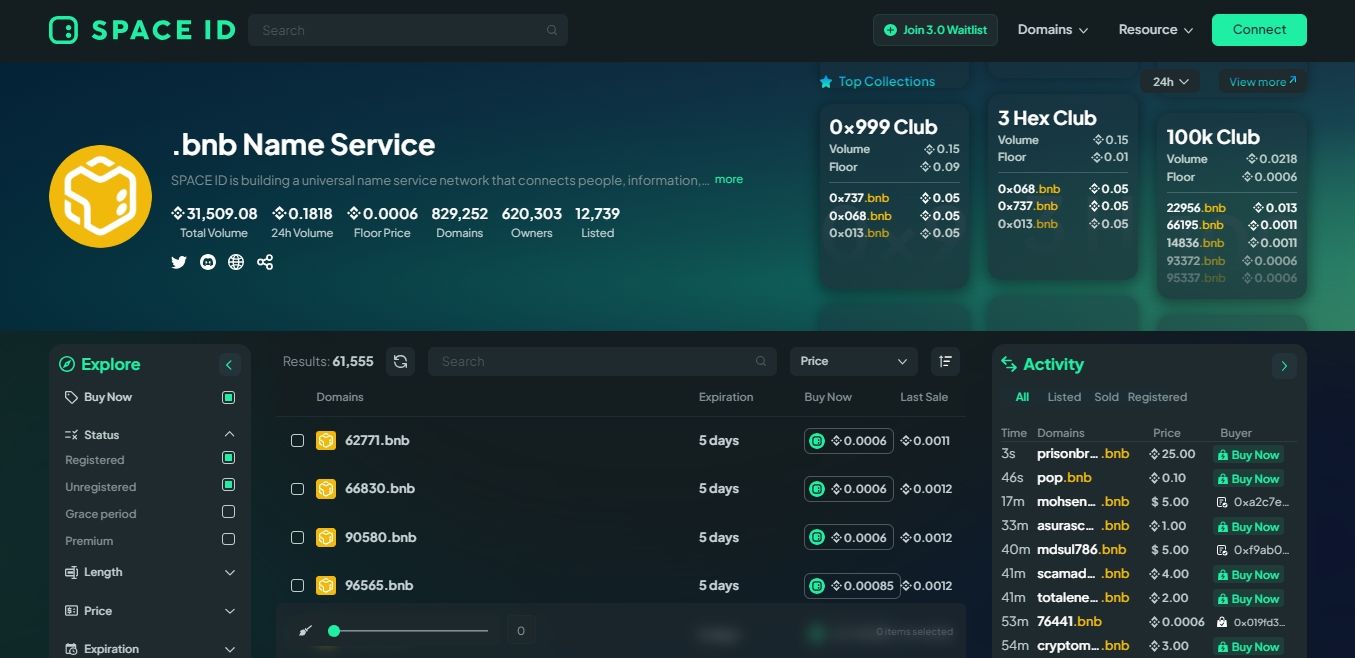The height and width of the screenshot is (658, 1355).
Task: Click the buy icon for 90580.bnb
Action: (817, 538)
